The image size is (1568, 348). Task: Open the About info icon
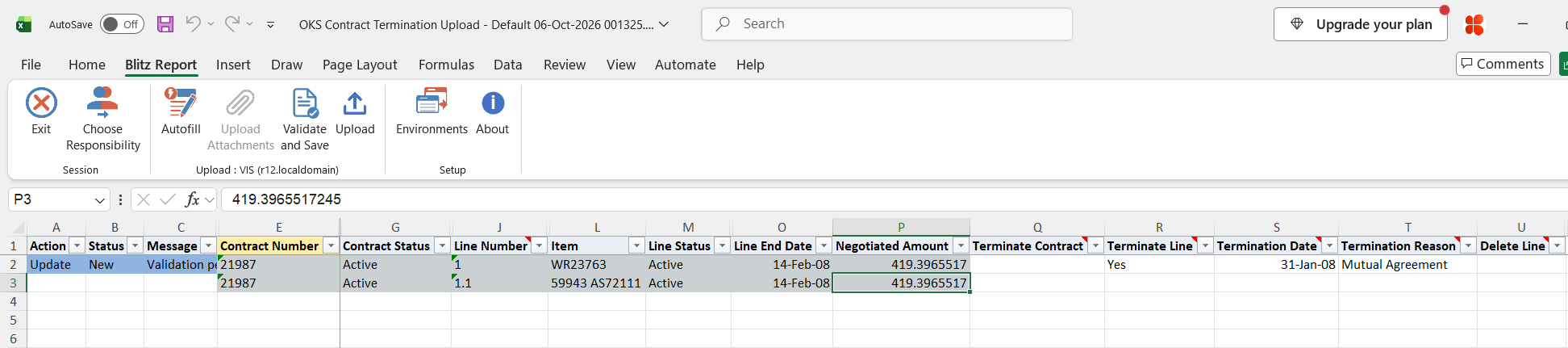[x=493, y=103]
